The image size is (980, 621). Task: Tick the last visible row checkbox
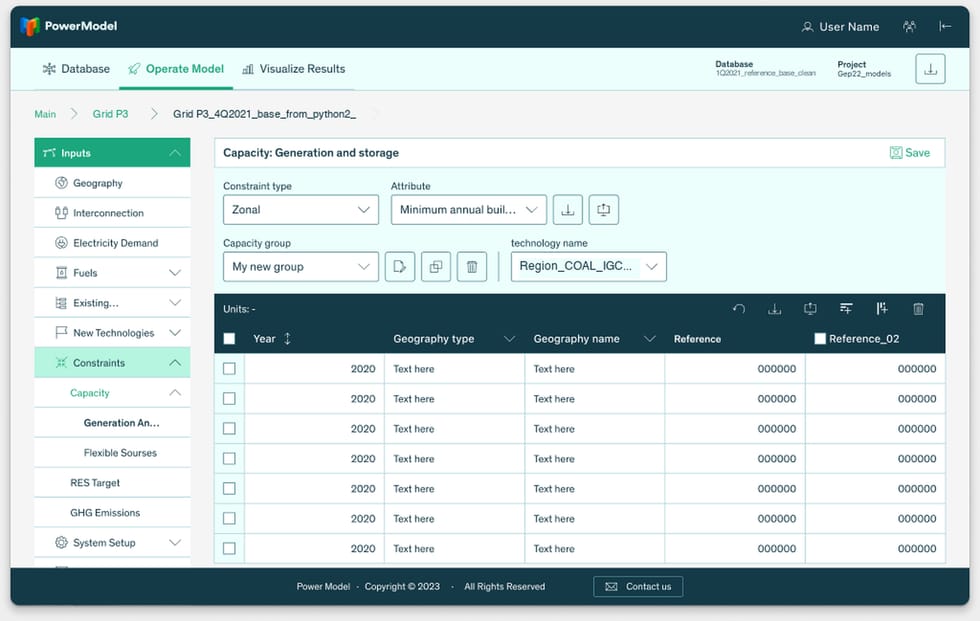point(229,549)
